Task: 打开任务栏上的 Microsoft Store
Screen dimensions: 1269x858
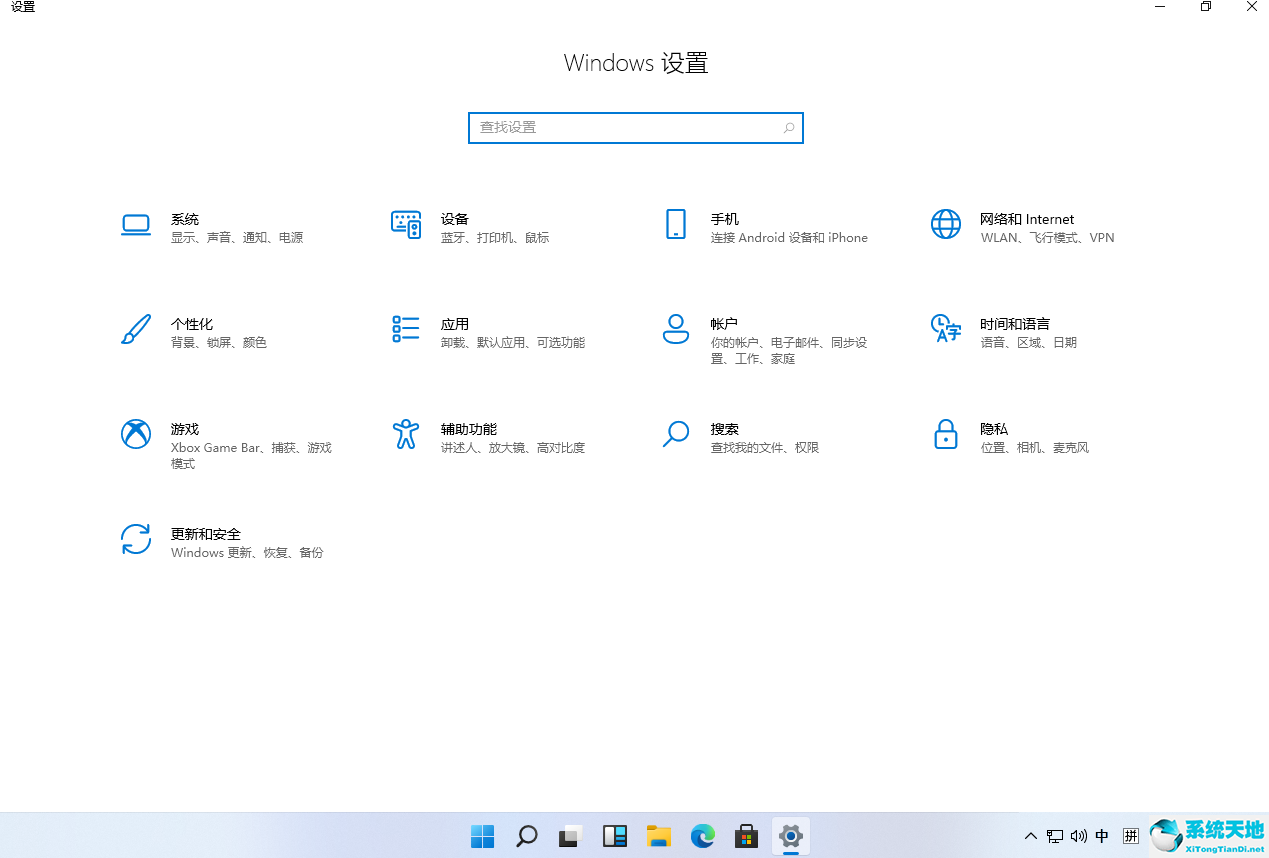Action: [x=747, y=836]
